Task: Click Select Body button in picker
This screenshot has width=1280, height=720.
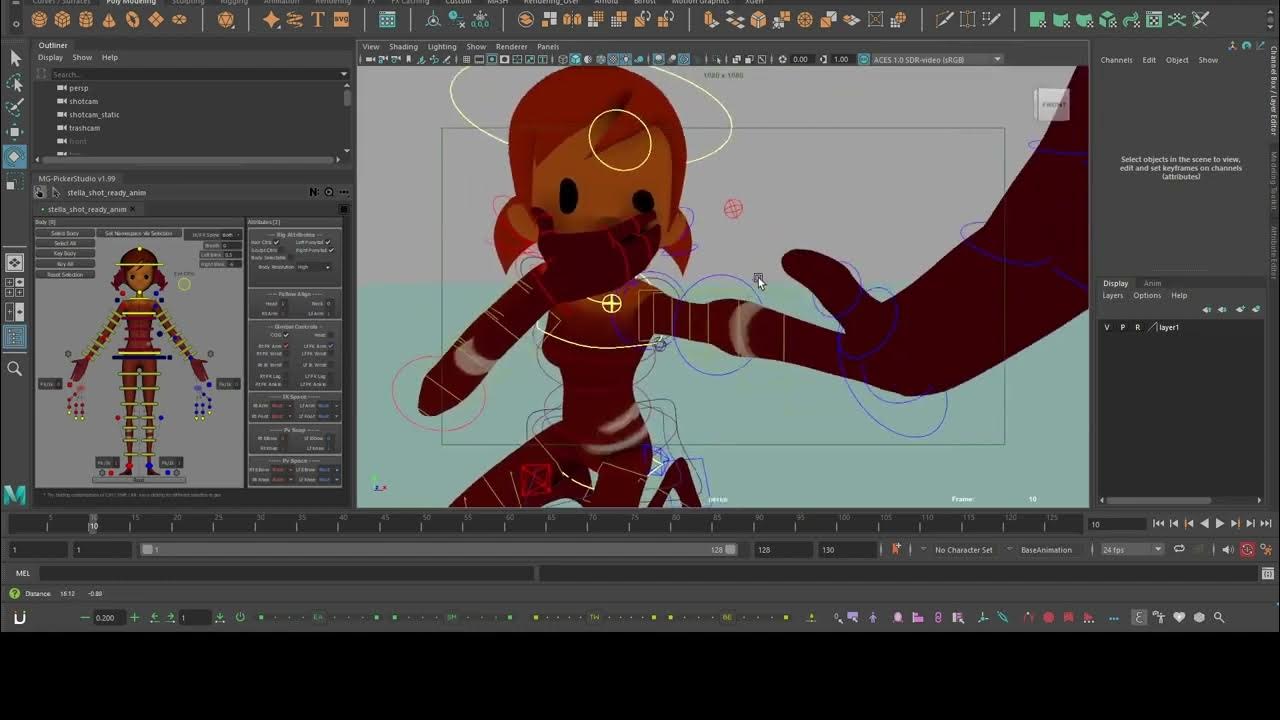Action: (x=65, y=233)
